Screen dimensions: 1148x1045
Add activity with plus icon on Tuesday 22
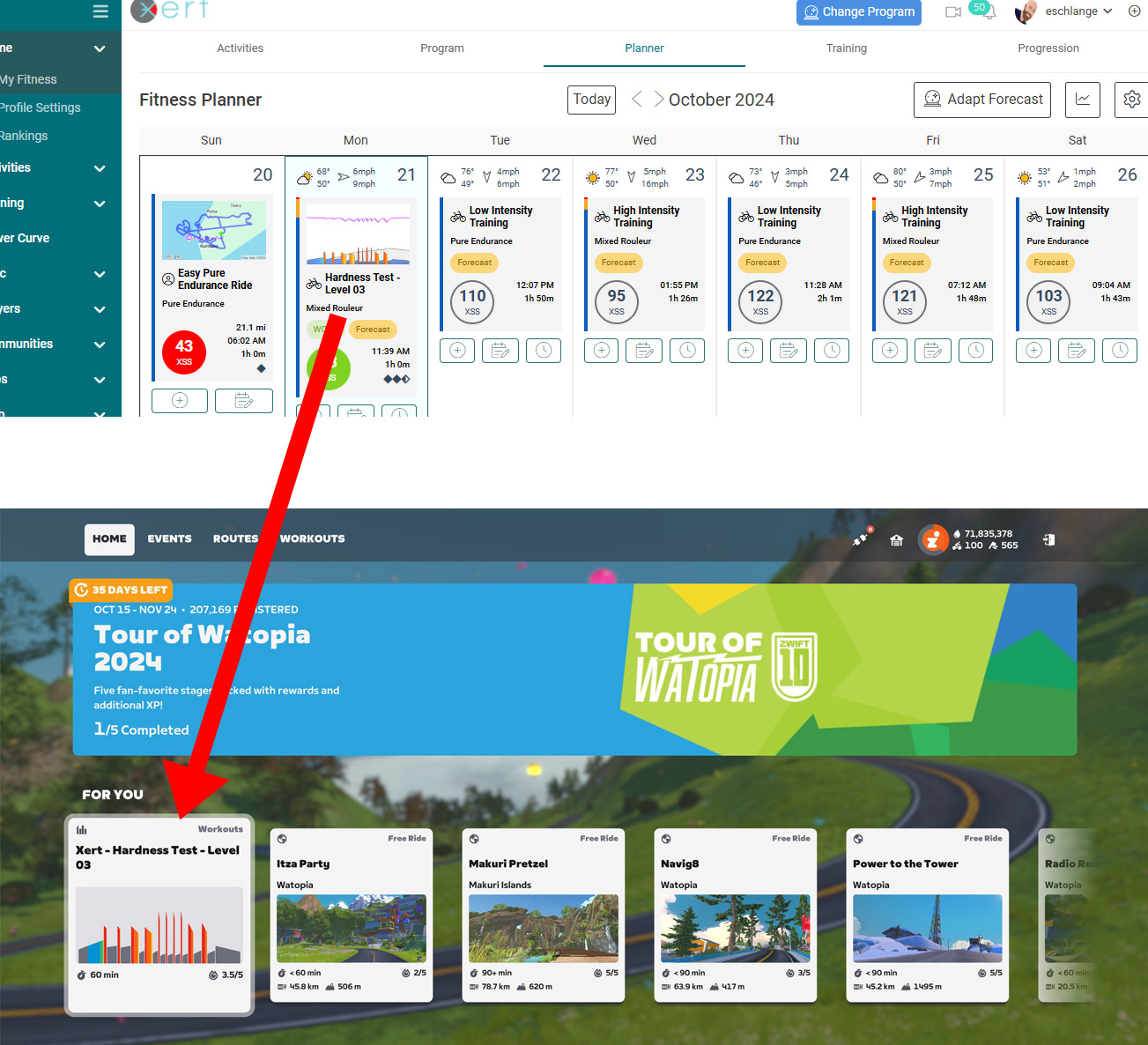(x=457, y=351)
